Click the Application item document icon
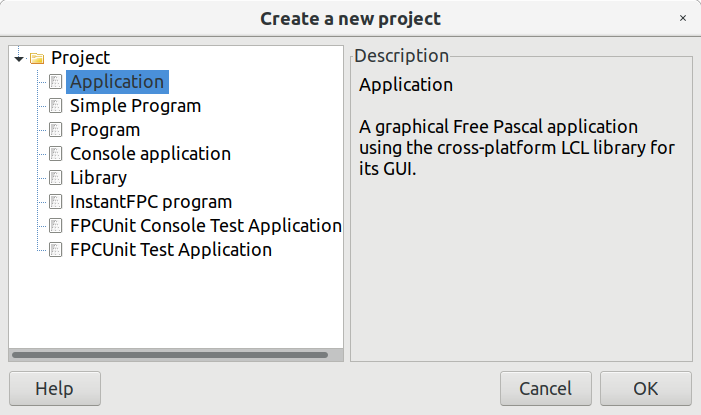The height and width of the screenshot is (415, 701). coord(56,82)
